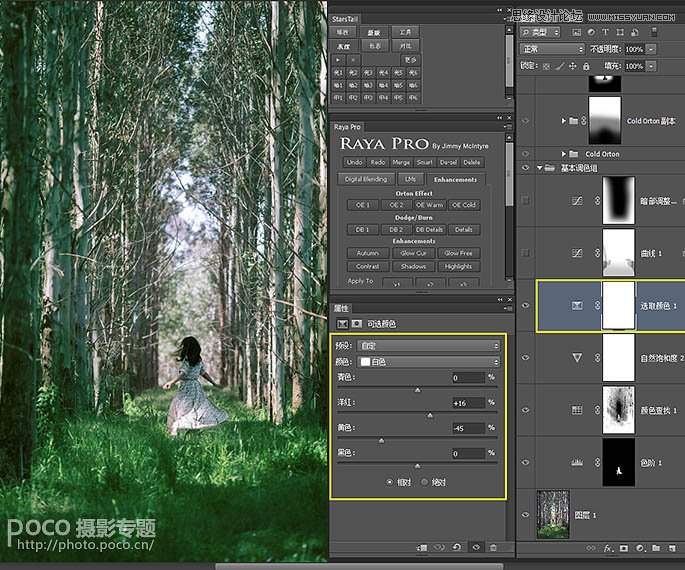Click new adjustment layer icon at bottom
Image resolution: width=685 pixels, height=570 pixels.
click(x=640, y=548)
